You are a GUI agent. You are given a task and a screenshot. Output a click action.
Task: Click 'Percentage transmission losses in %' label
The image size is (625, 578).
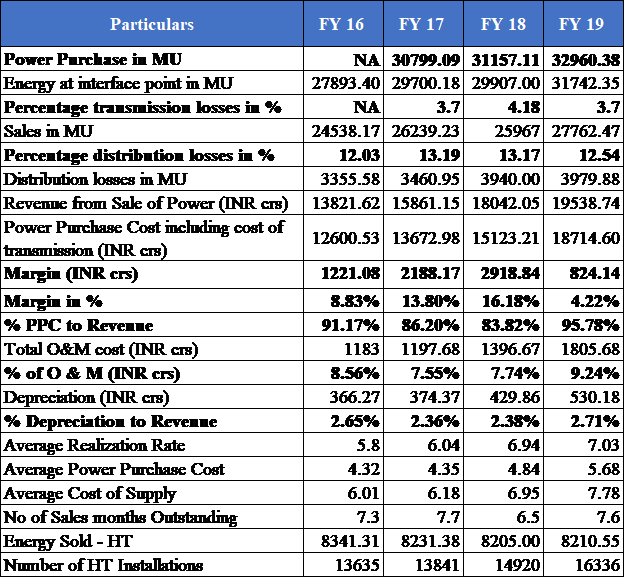[142, 108]
